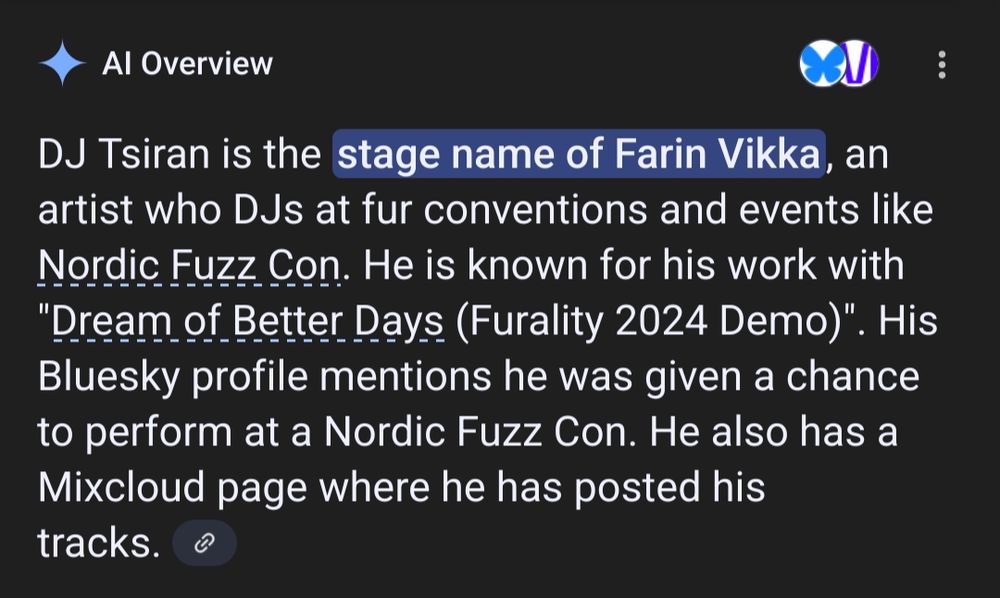Click the word 'tracks.' ending the paragraph

pyautogui.click(x=99, y=543)
